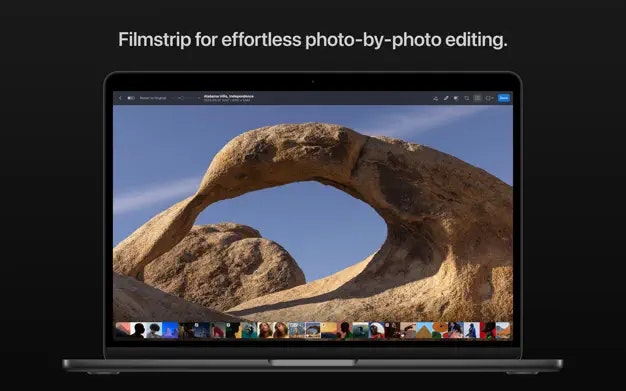Toggle the show-original compare icon
This screenshot has height=391, width=626.
[131, 98]
